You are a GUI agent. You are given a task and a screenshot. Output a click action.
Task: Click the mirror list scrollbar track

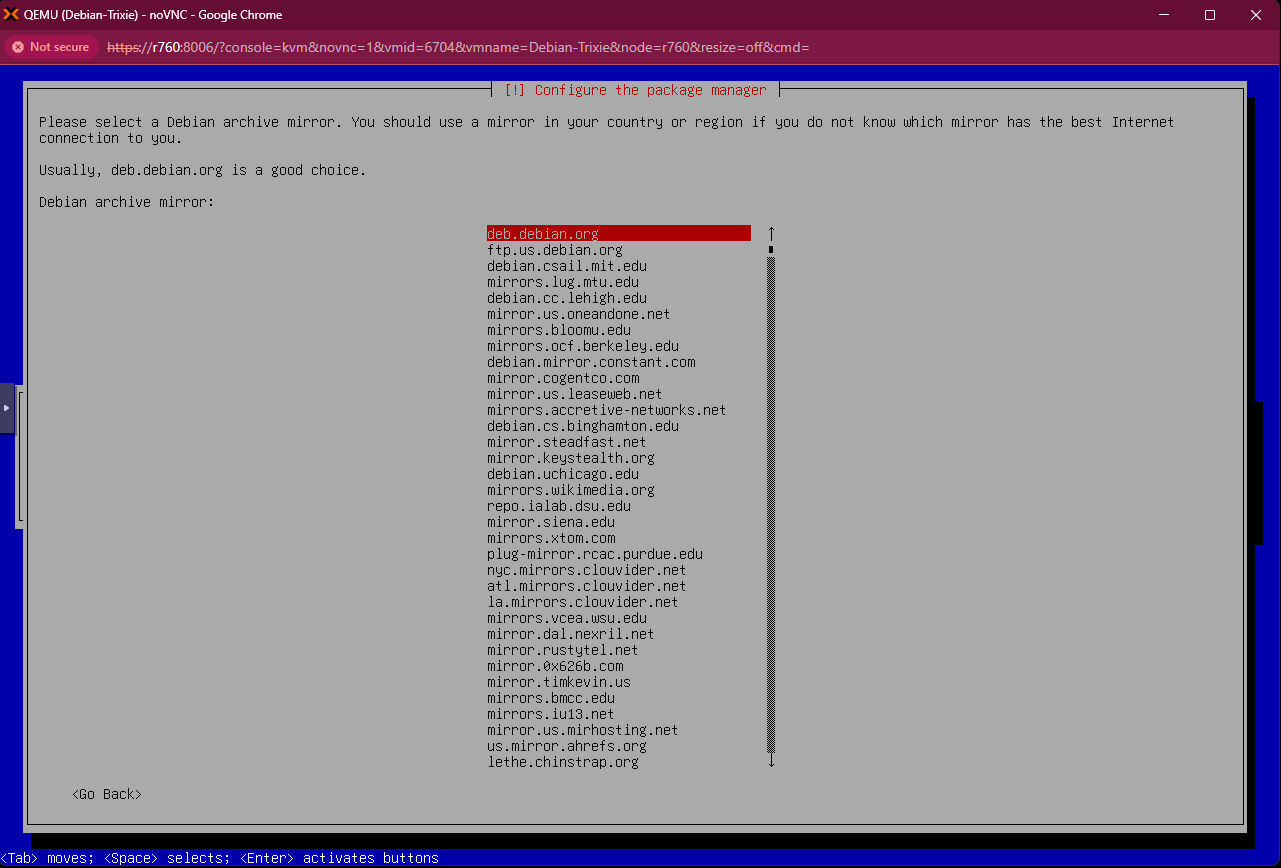tap(771, 500)
